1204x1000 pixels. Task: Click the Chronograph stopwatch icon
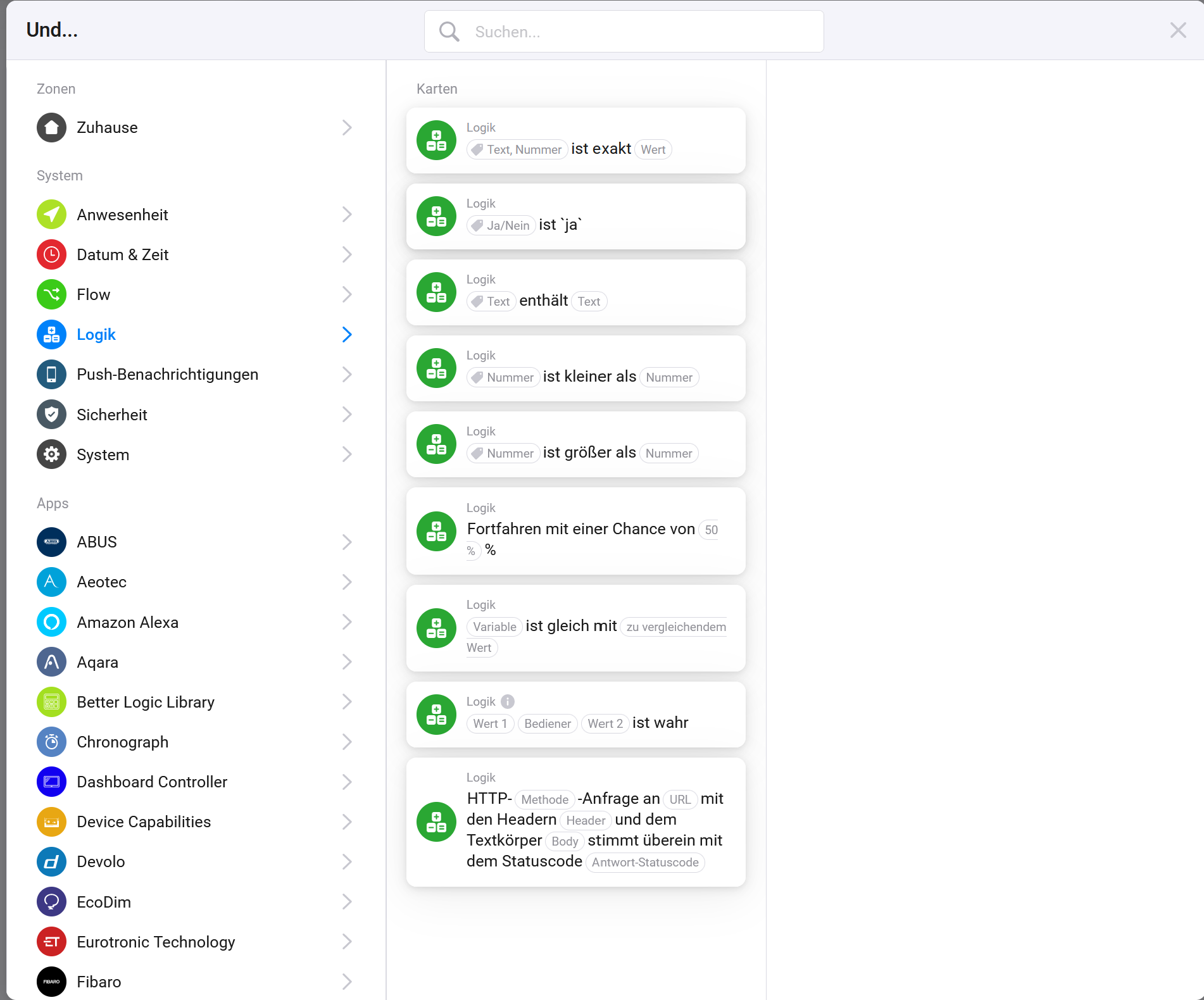[51, 742]
